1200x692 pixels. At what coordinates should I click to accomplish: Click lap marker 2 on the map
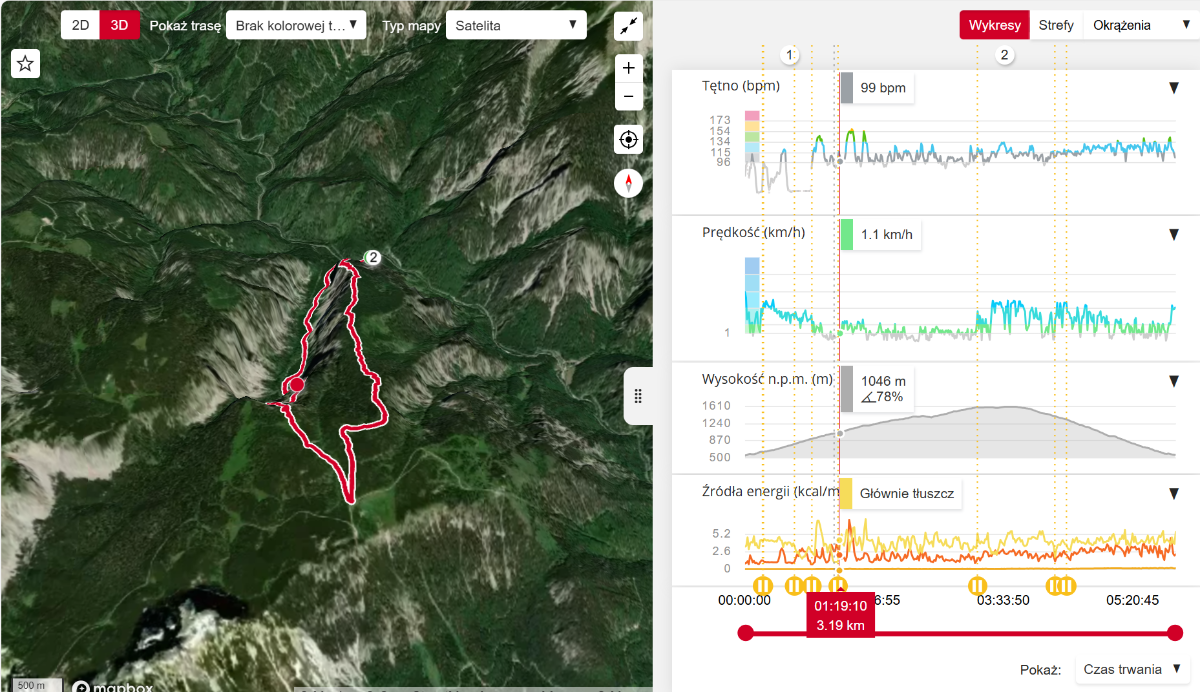click(x=373, y=258)
